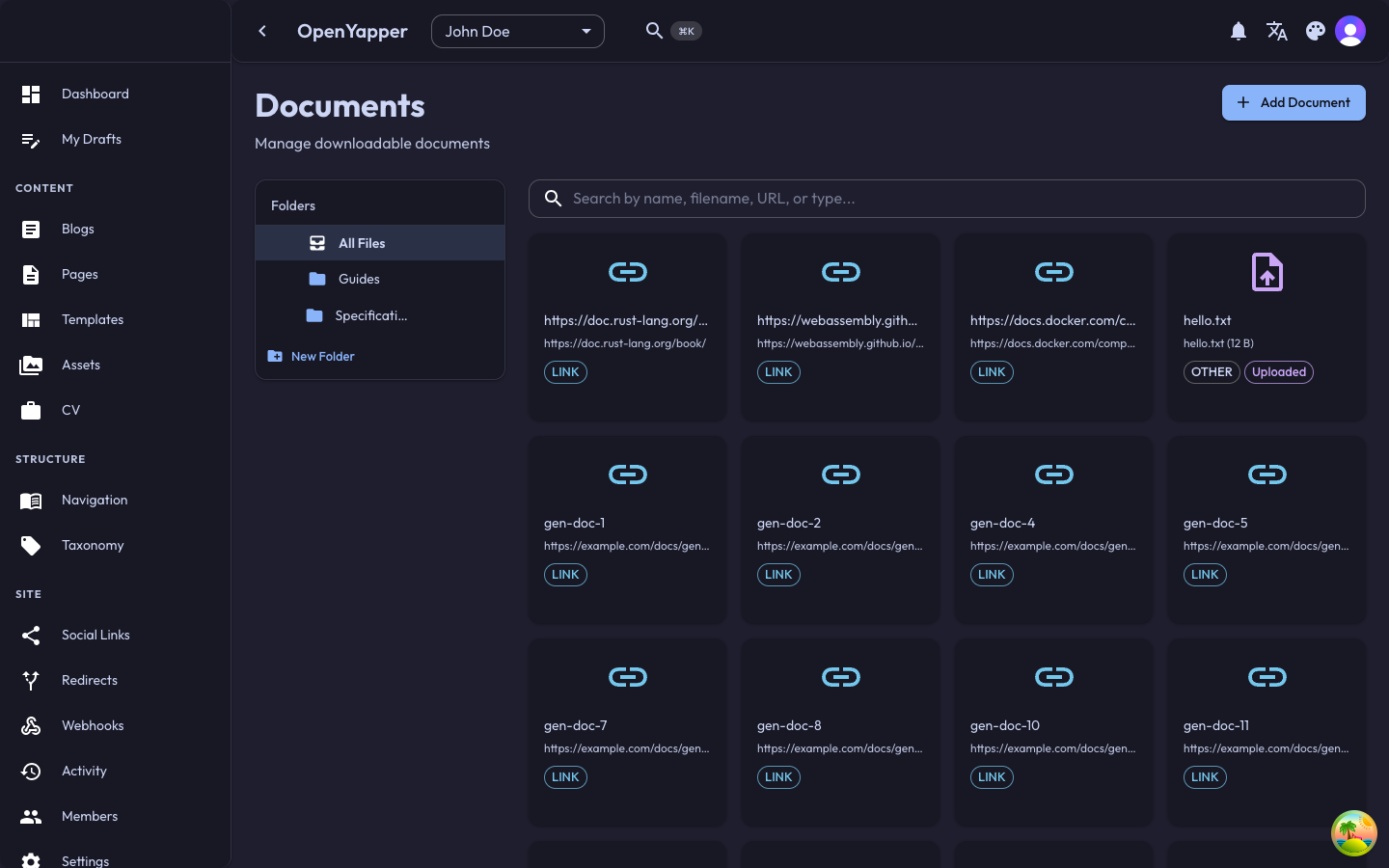Image resolution: width=1389 pixels, height=868 pixels.
Task: Open the Activity history icon
Action: [x=30, y=771]
